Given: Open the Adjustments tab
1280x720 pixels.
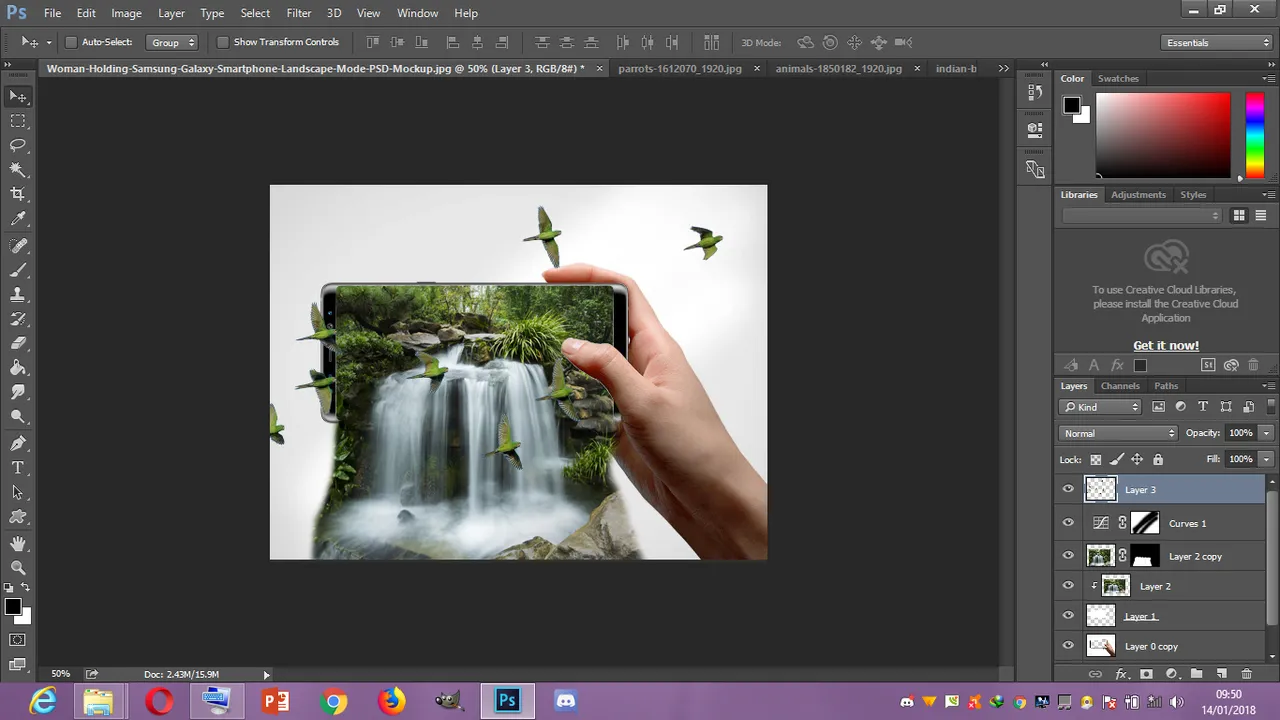Looking at the screenshot, I should click(1138, 195).
